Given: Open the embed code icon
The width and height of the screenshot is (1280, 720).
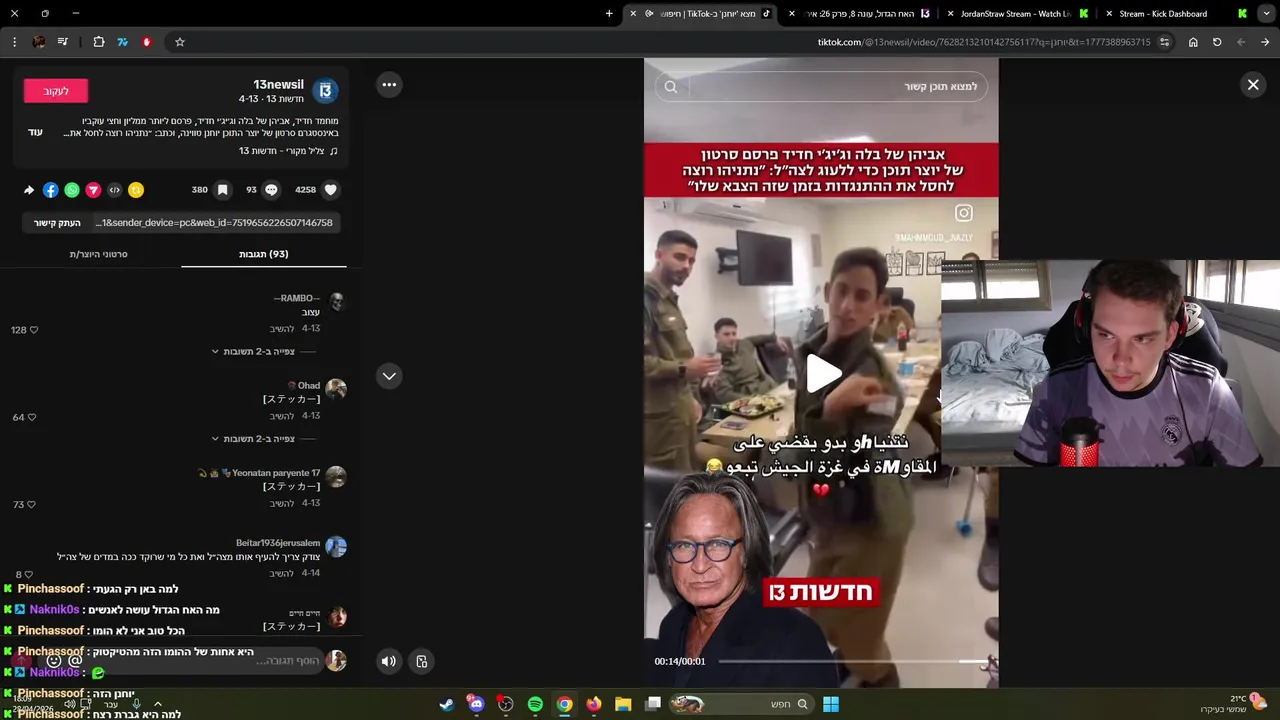Looking at the screenshot, I should pos(115,190).
